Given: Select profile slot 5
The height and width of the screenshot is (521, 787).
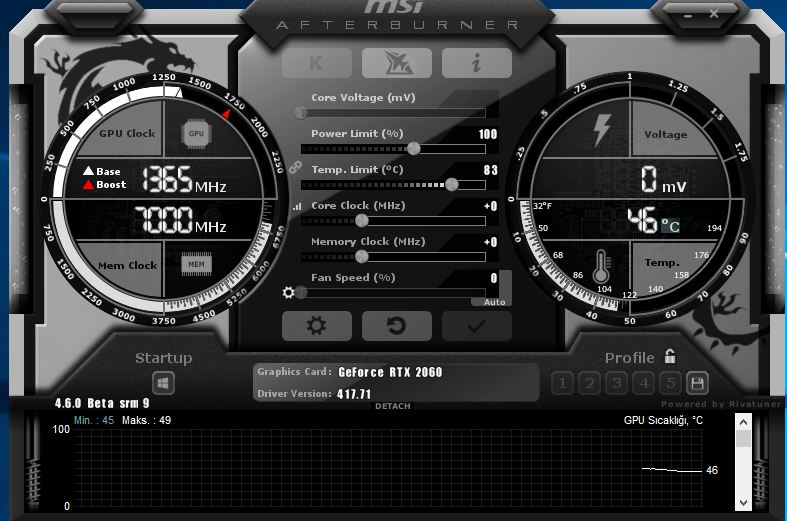Looking at the screenshot, I should 671,383.
